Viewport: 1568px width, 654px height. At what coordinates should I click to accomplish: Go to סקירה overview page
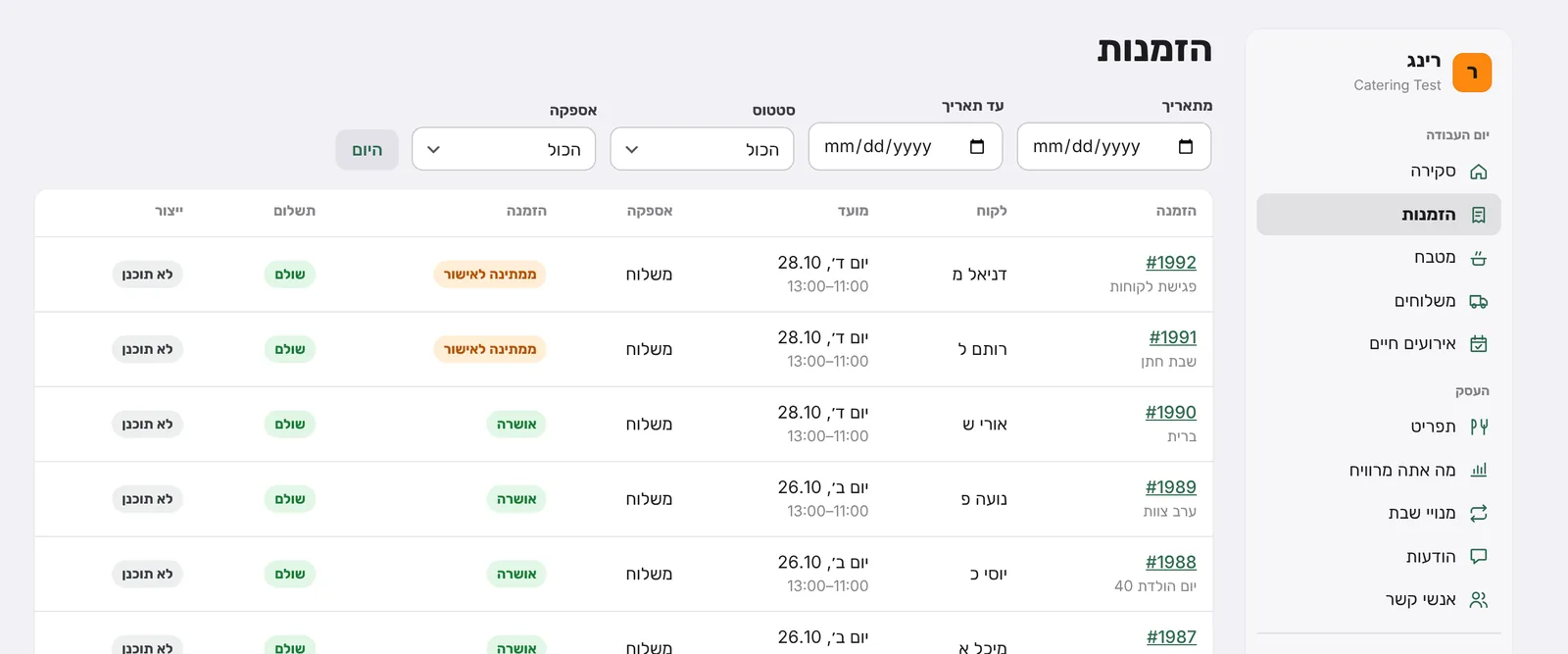[1379, 172]
